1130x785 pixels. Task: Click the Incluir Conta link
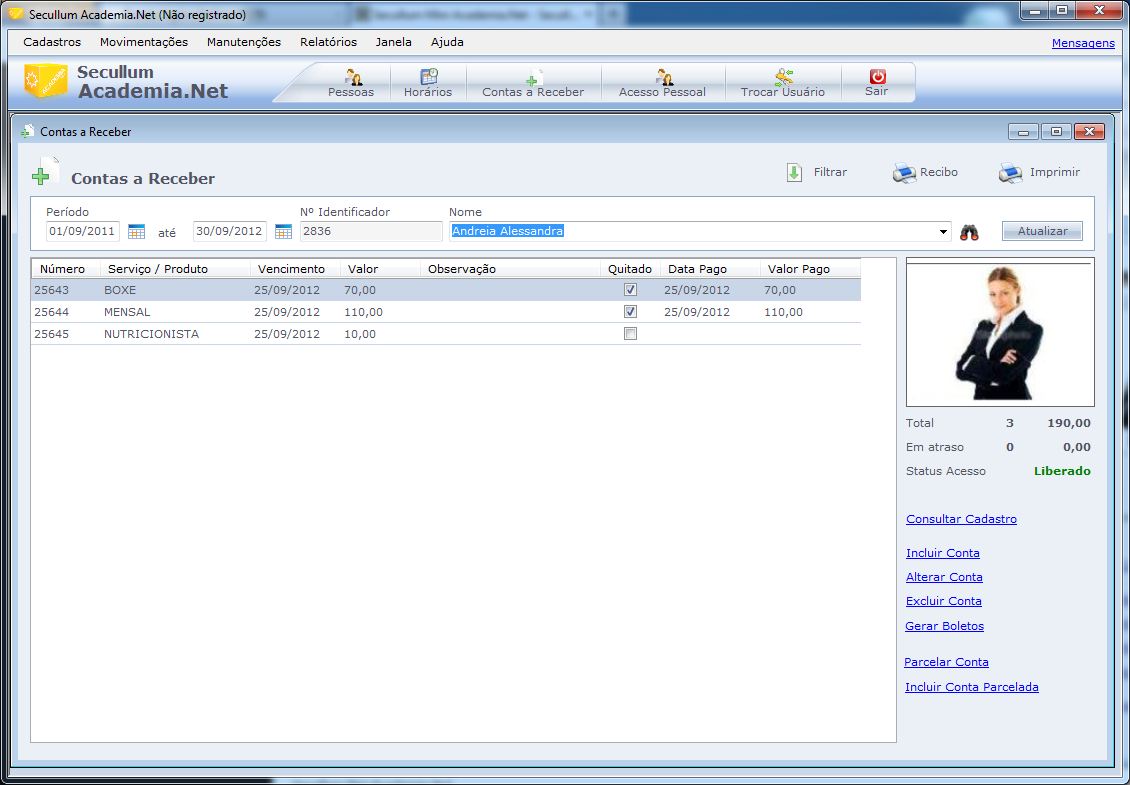(x=942, y=553)
